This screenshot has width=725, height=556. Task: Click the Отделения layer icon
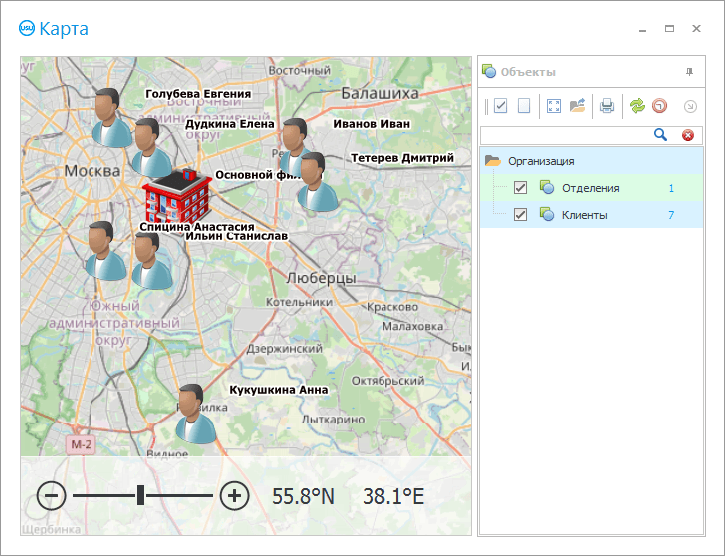(547, 187)
